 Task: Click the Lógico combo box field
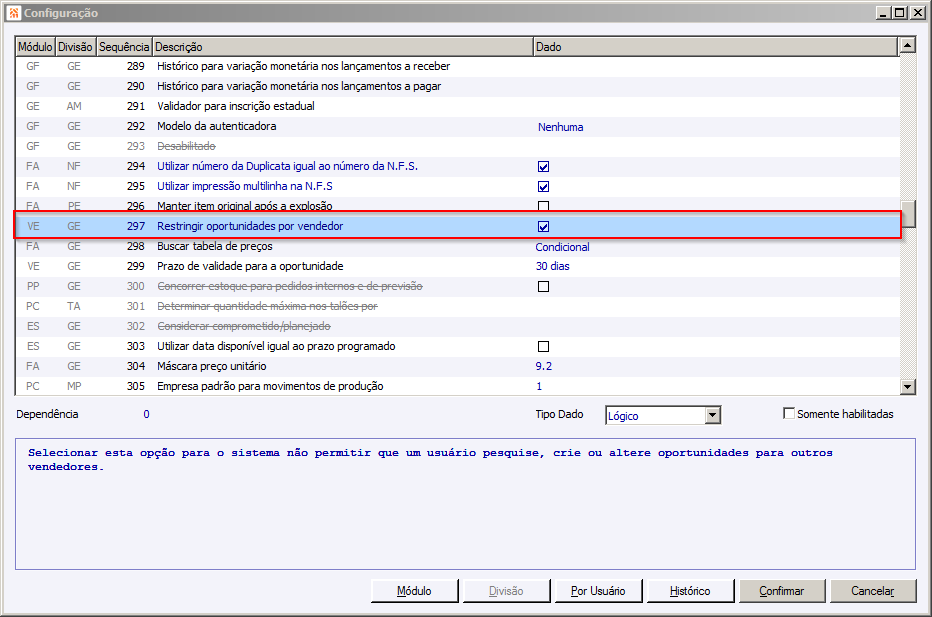coord(655,415)
